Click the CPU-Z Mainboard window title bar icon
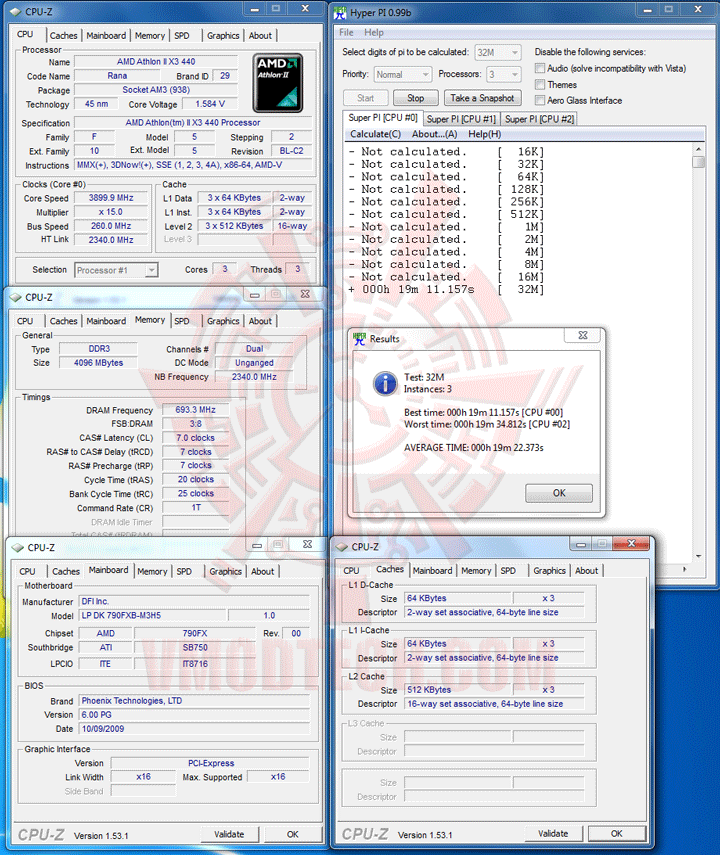Screen dimensions: 720x855 pos(18,547)
